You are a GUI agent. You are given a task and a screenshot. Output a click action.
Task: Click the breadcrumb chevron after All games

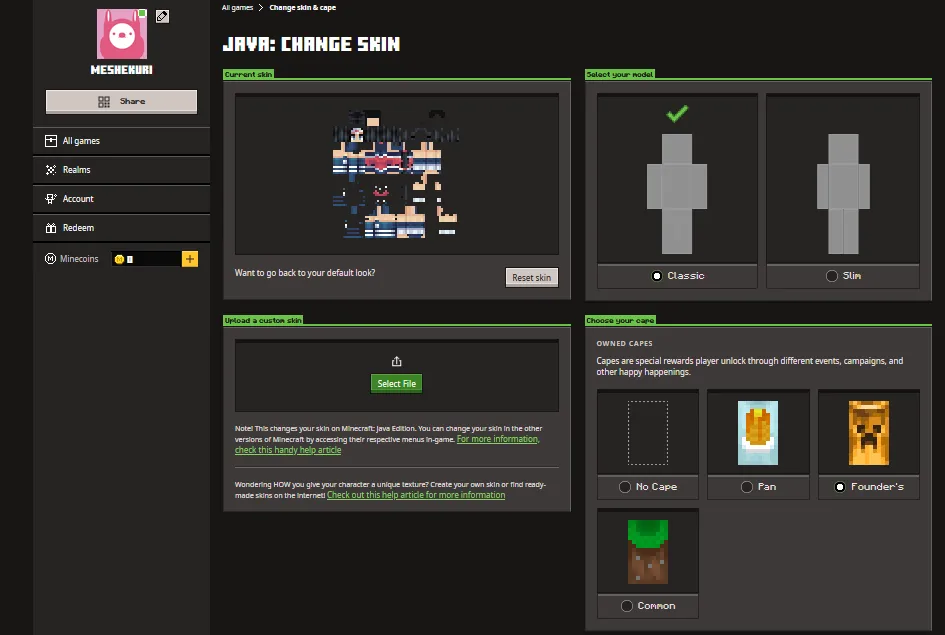pyautogui.click(x=261, y=8)
